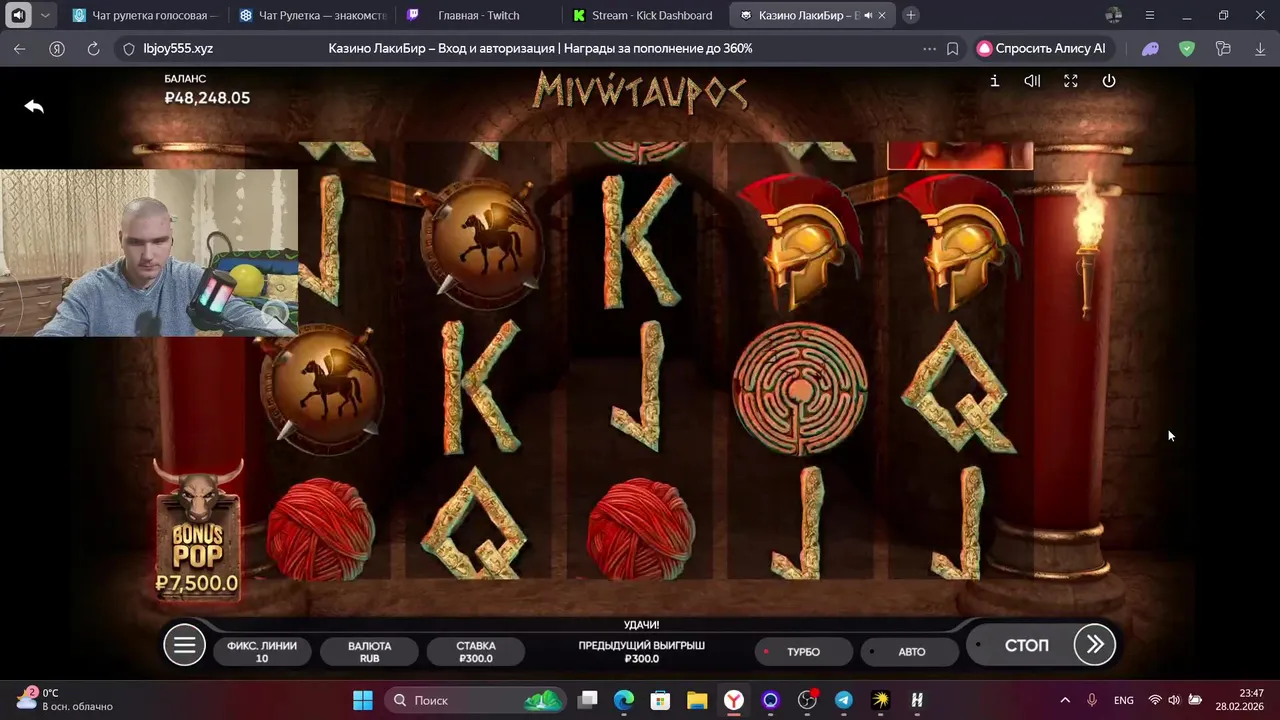Switch the ENG input language
Screen dimensions: 1280x720
click(1124, 700)
